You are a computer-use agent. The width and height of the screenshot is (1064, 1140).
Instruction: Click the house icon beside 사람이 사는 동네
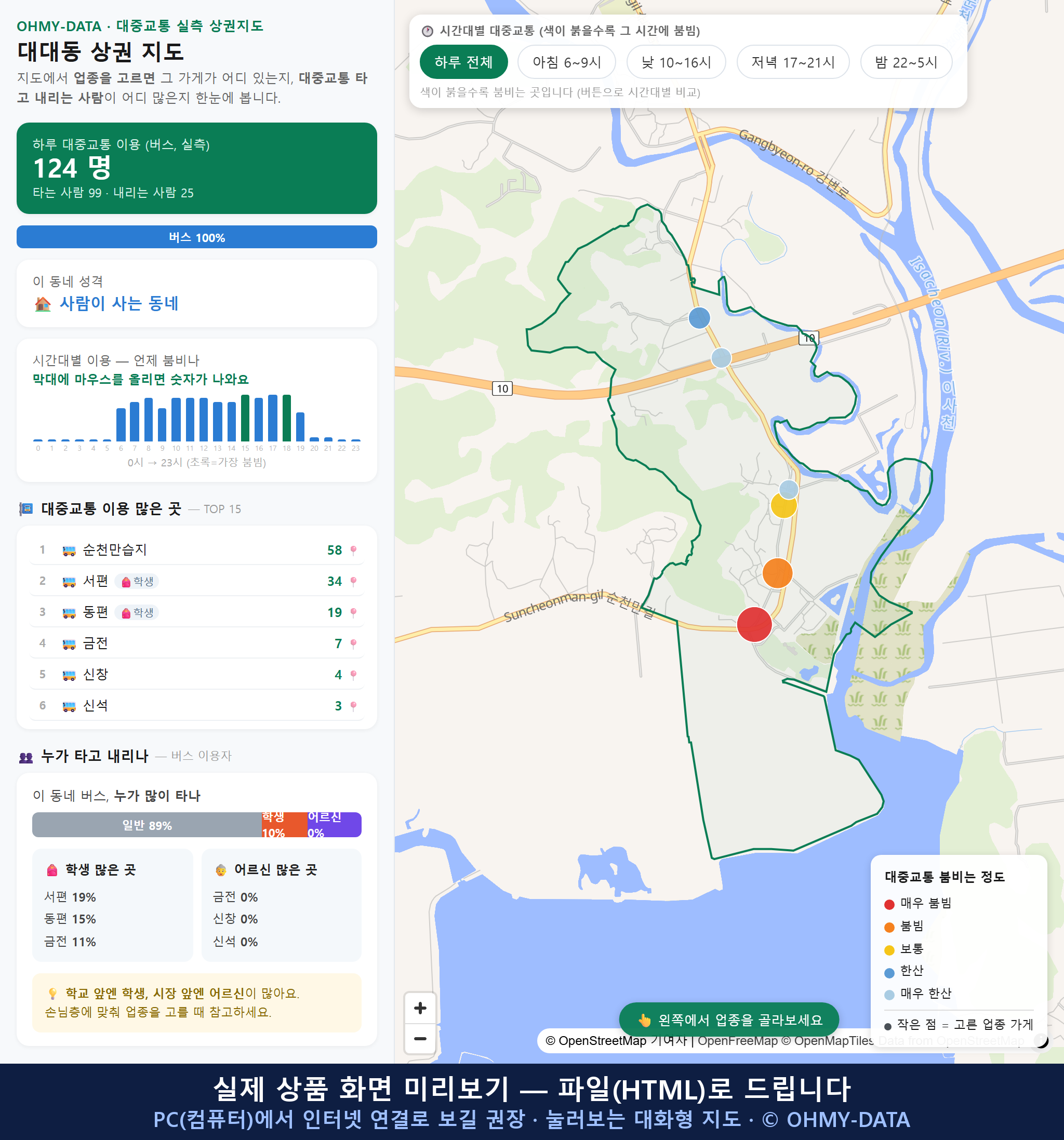click(43, 304)
